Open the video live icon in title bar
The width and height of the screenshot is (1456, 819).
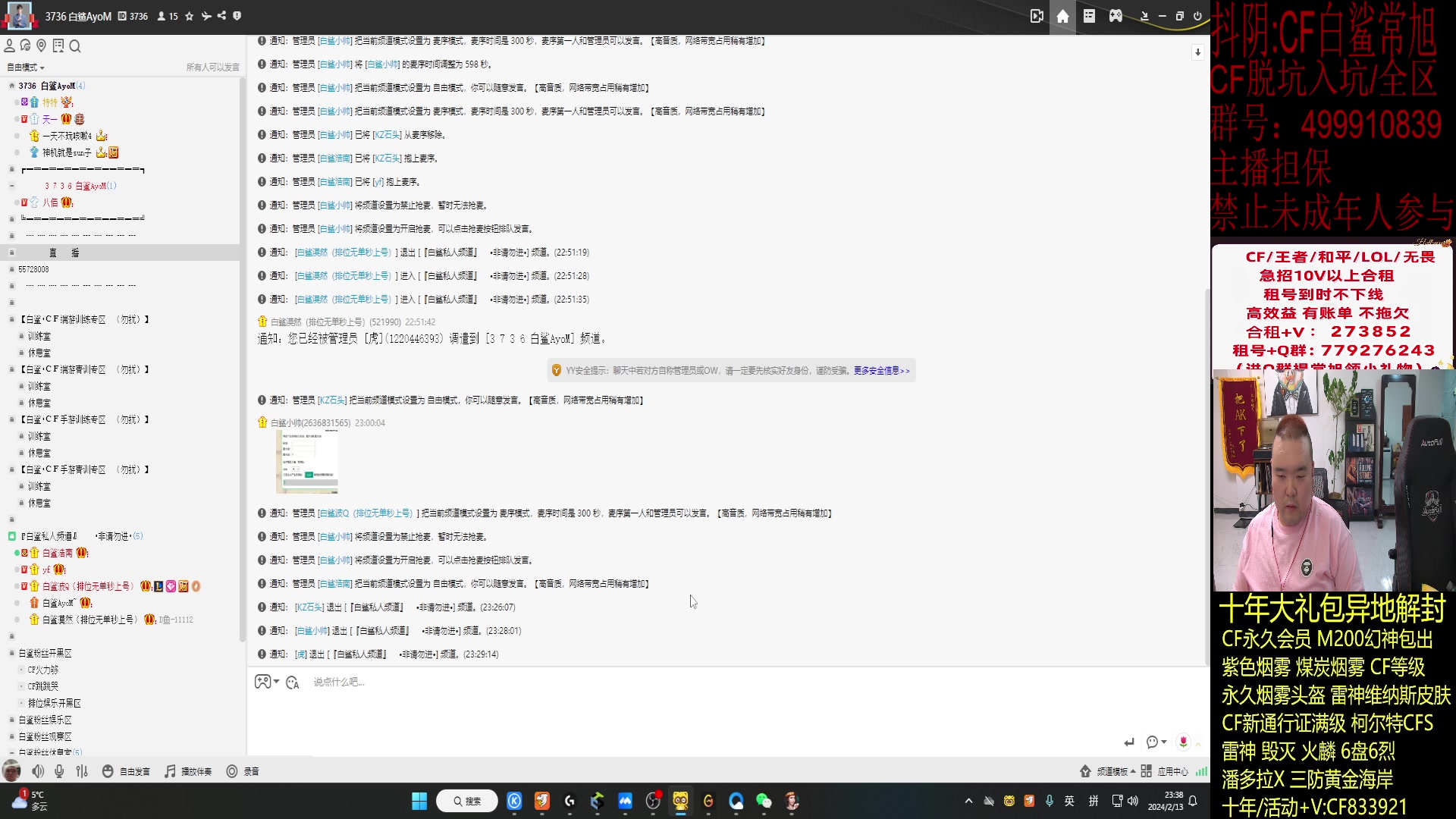(x=1037, y=16)
